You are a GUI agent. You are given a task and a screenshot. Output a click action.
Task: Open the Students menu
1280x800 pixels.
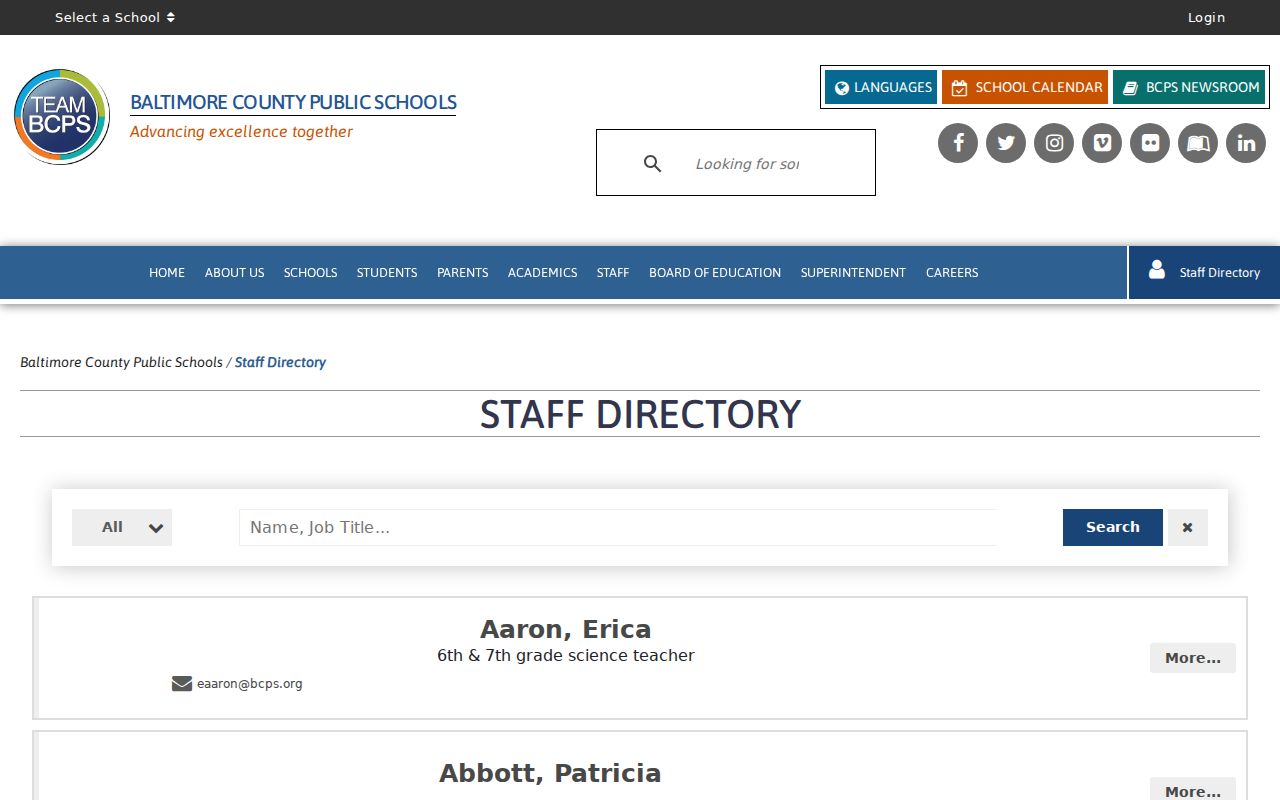387,272
